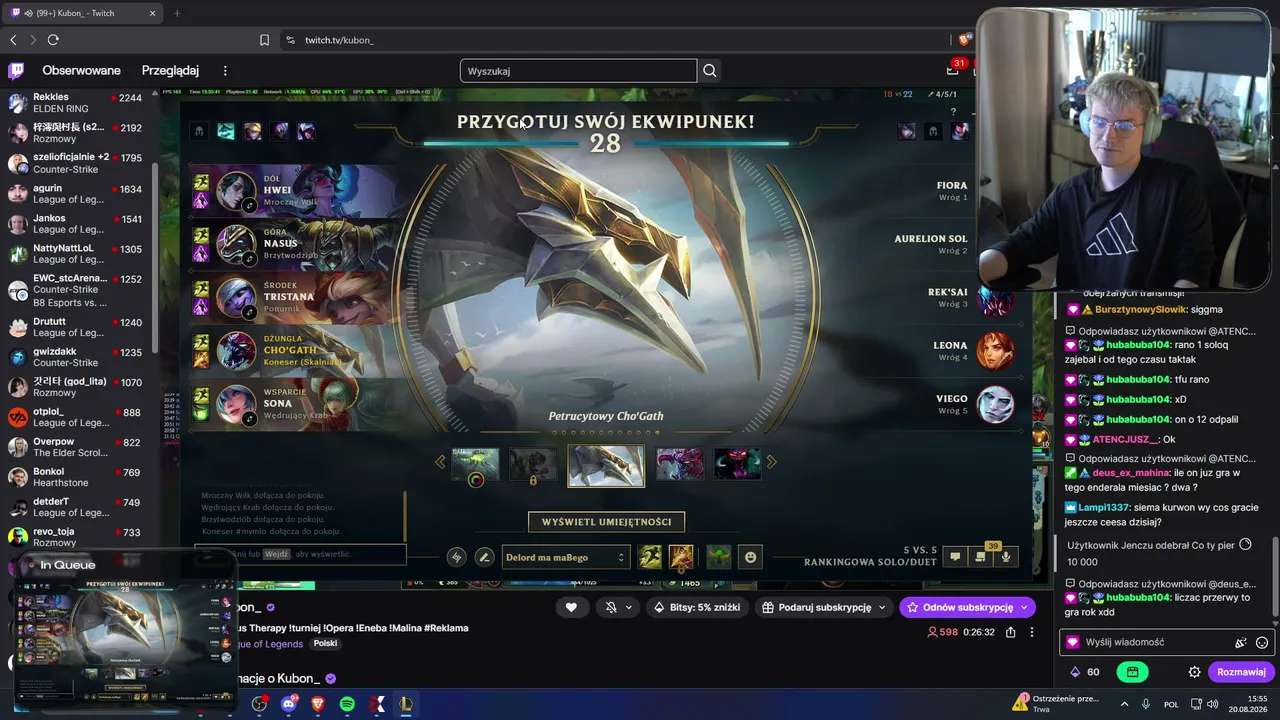Open Brave browser from the taskbar
Screen dimensions: 1280x720
click(x=318, y=704)
